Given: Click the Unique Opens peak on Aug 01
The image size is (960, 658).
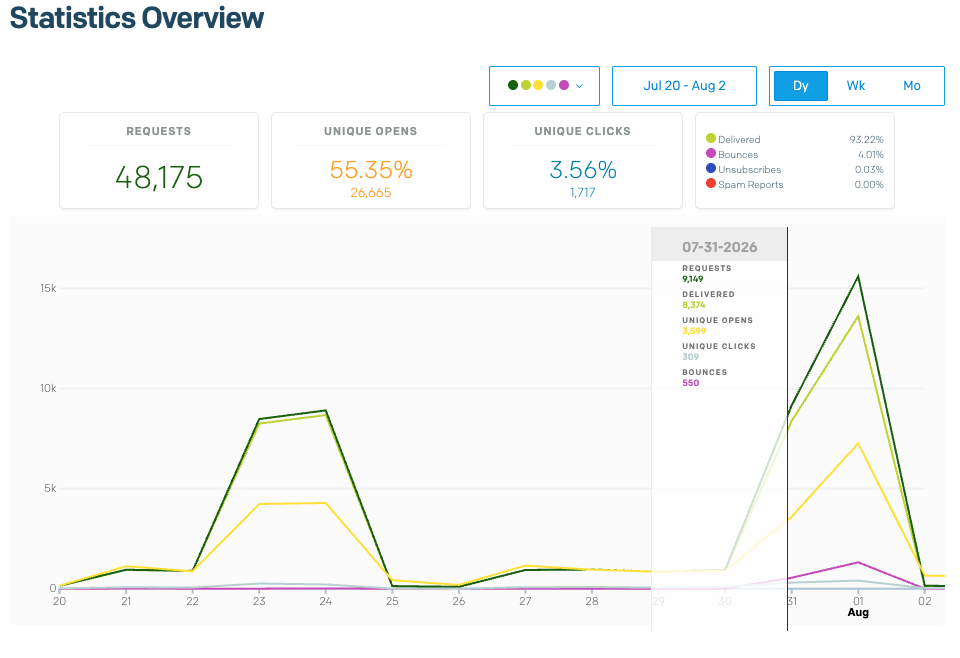Looking at the screenshot, I should click(858, 443).
